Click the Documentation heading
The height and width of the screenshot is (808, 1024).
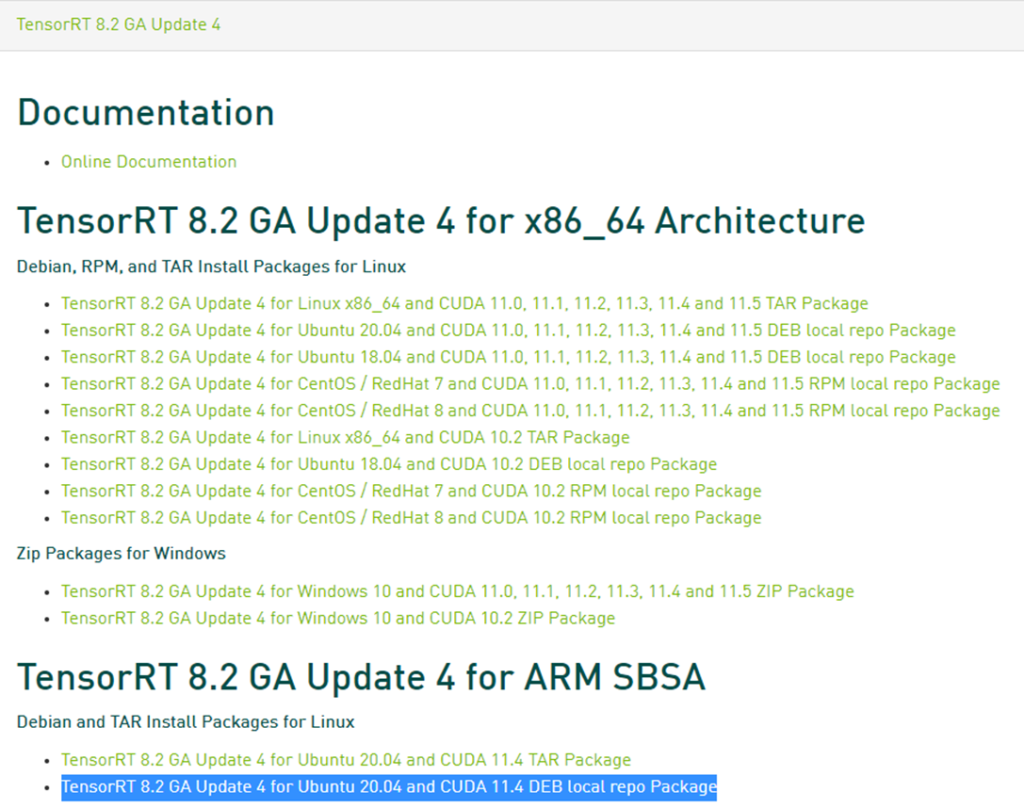tap(146, 112)
